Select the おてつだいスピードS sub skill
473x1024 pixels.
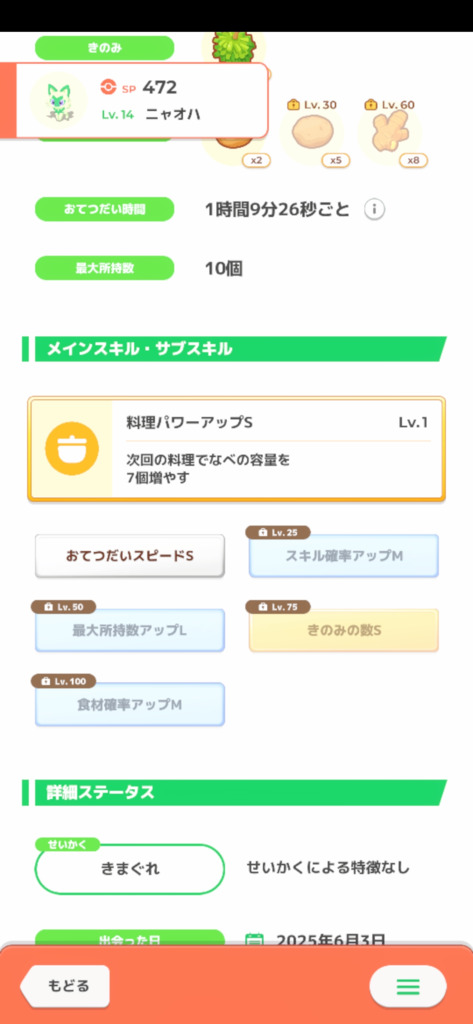click(129, 556)
